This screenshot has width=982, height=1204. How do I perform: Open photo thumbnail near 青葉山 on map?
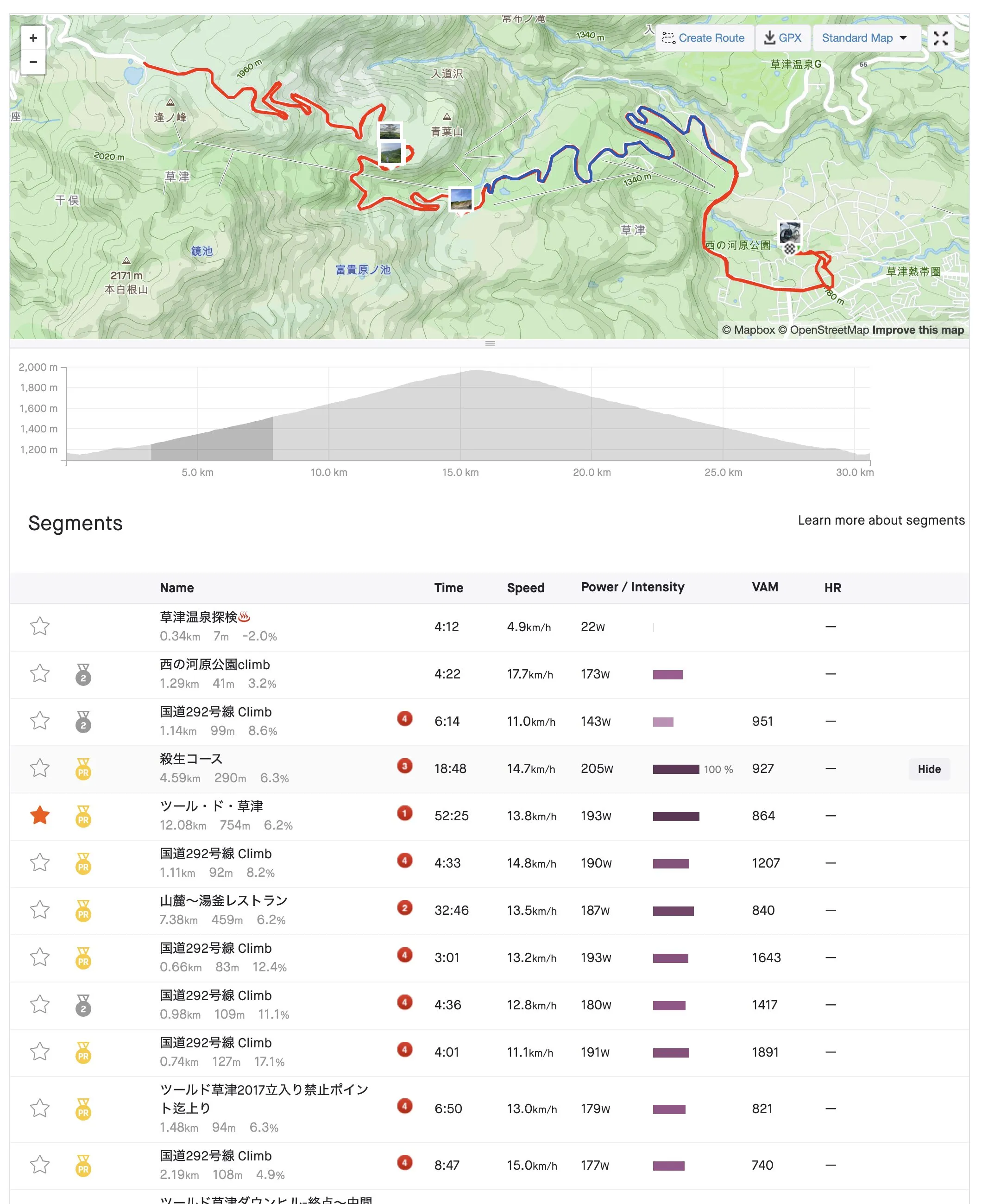[390, 131]
